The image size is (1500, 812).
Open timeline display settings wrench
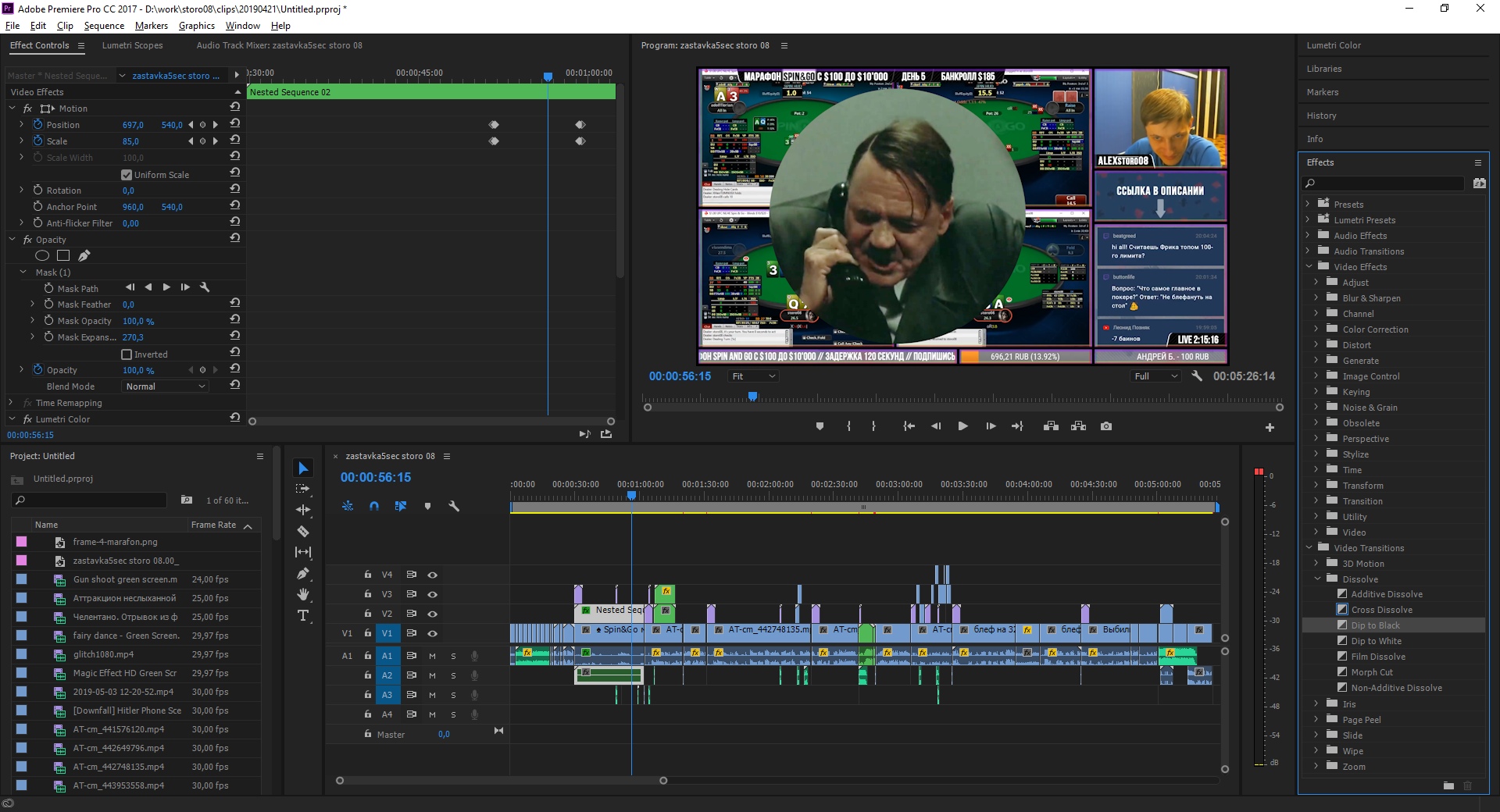(x=454, y=506)
